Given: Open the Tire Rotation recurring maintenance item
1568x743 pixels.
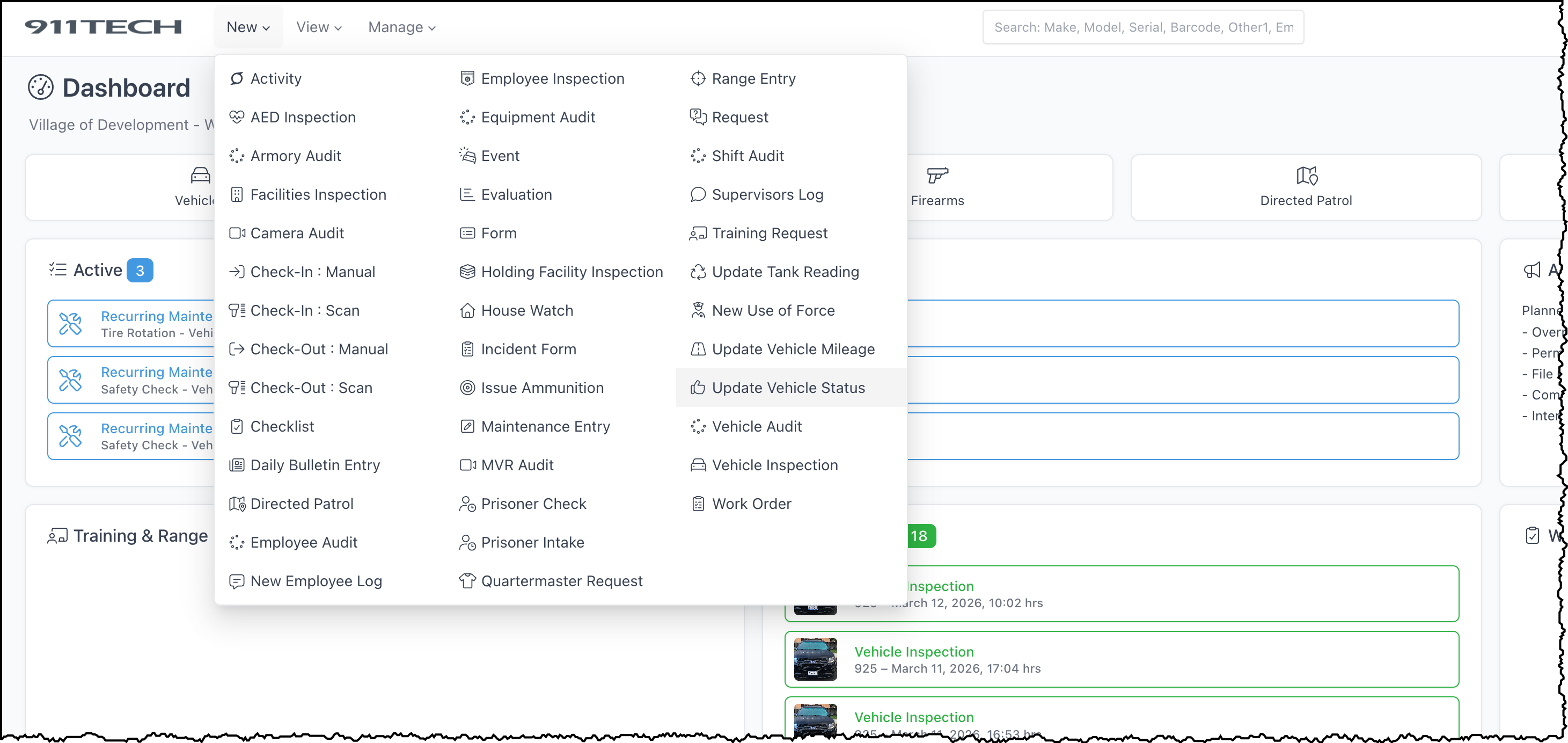Looking at the screenshot, I should tap(134, 324).
